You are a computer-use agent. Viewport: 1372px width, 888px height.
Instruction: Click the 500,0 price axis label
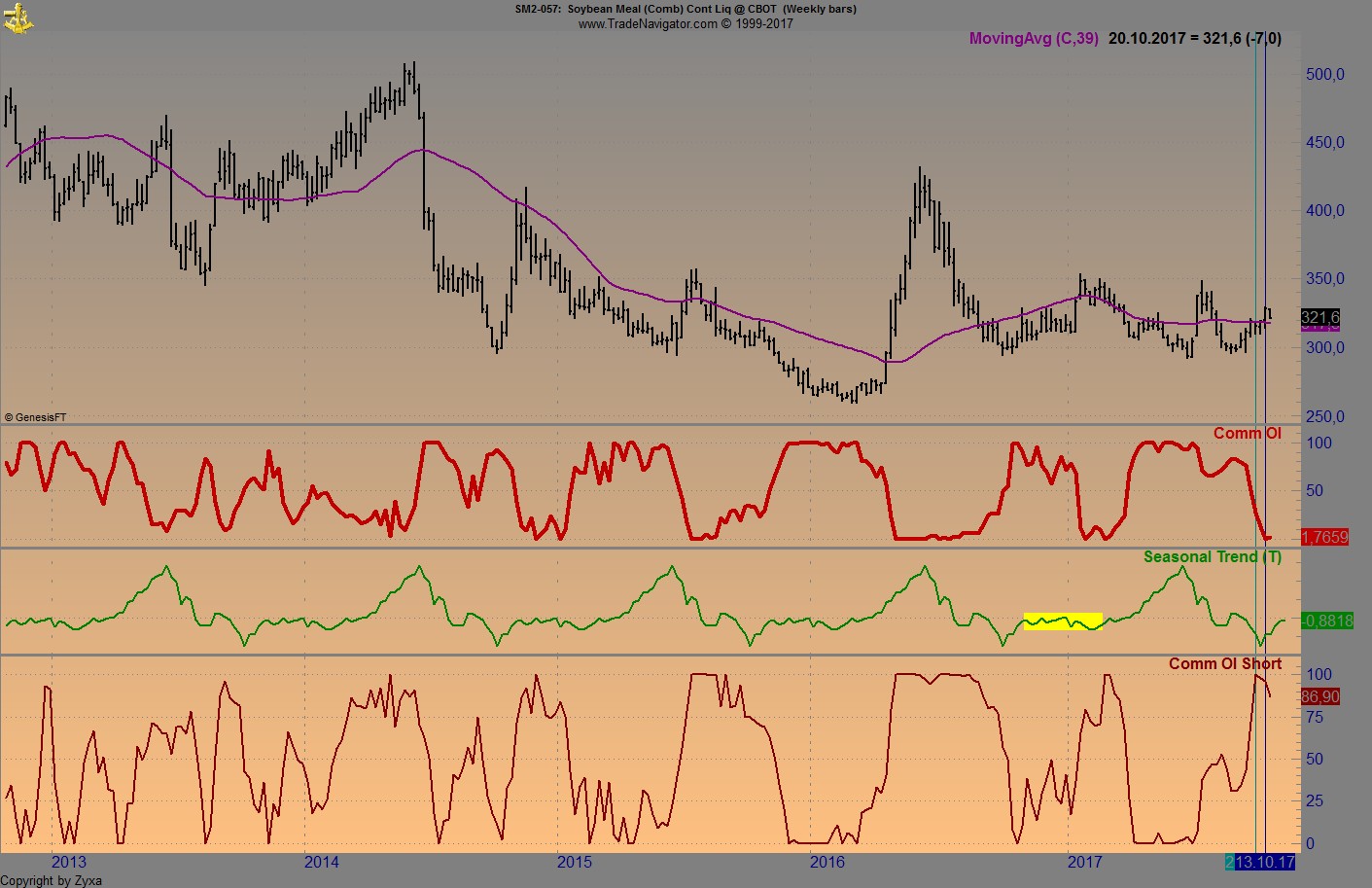(1324, 75)
